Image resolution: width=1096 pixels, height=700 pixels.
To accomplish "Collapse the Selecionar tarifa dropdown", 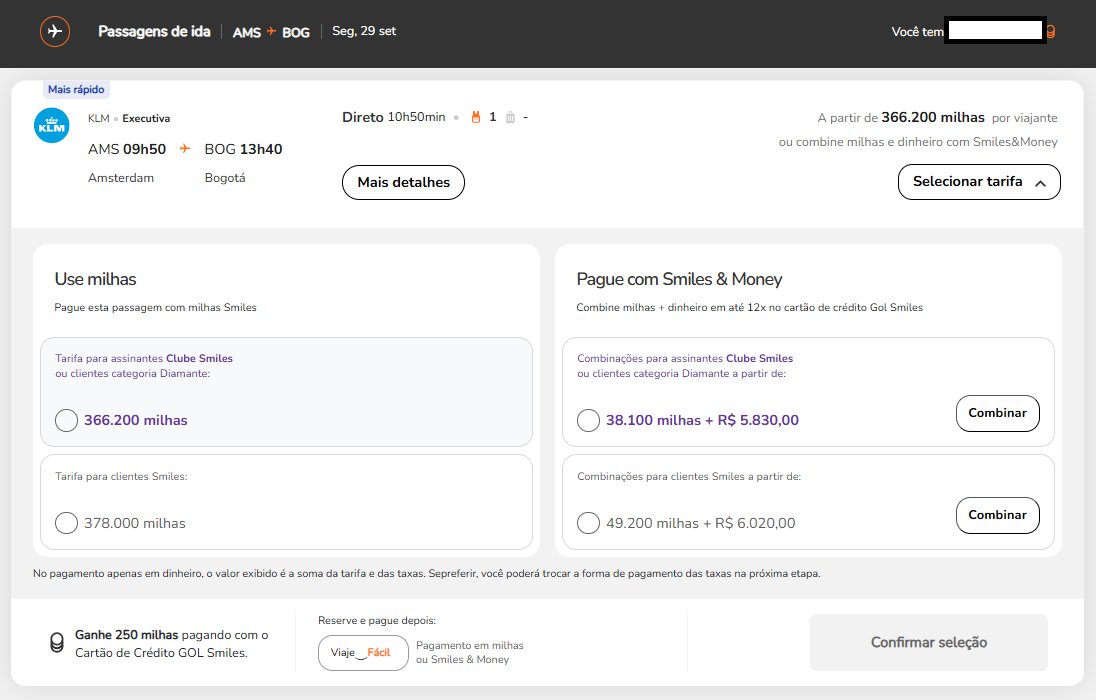I will click(979, 182).
